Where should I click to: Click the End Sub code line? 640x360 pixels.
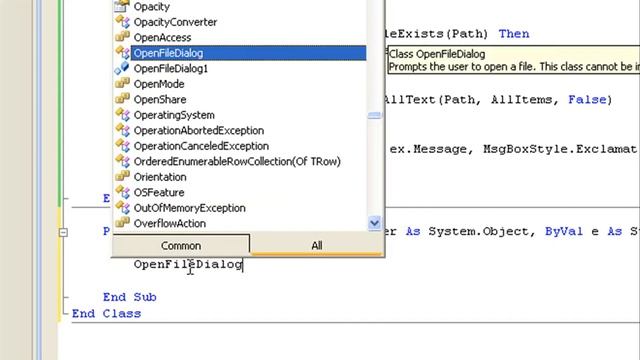[129, 297]
